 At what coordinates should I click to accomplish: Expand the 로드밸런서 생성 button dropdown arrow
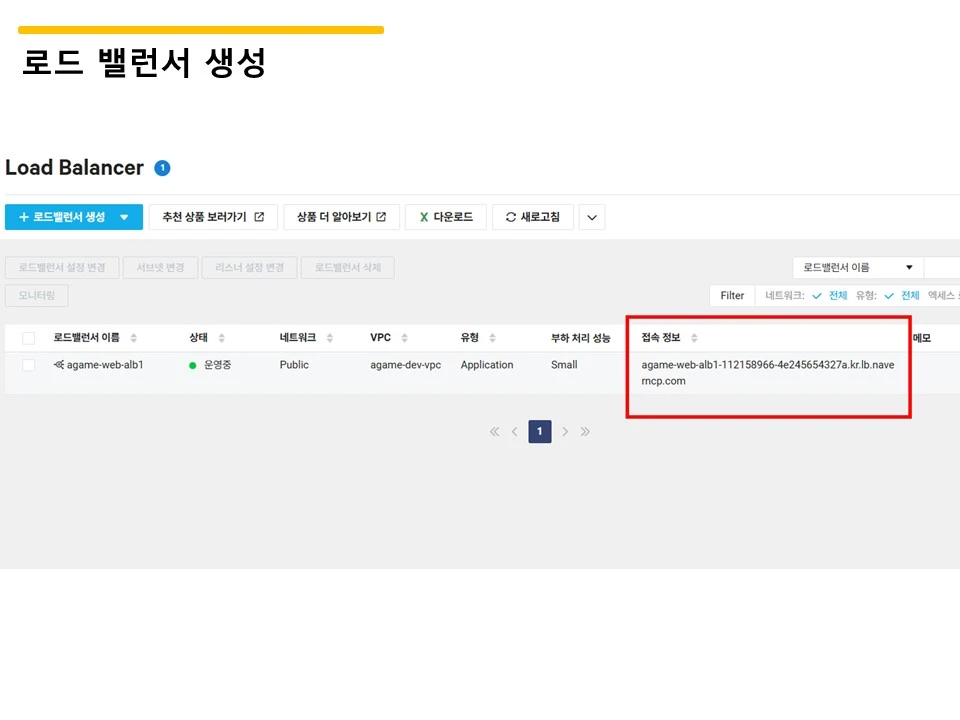point(124,217)
